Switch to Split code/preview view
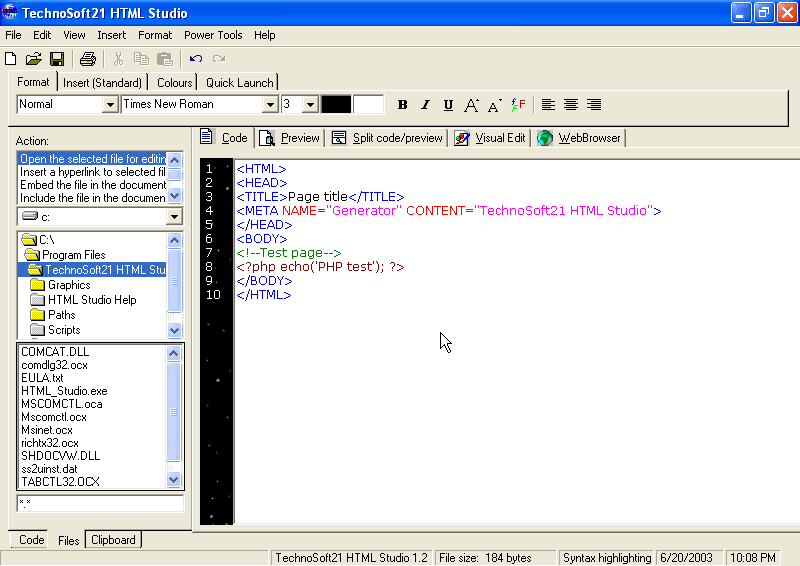Viewport: 800px width, 566px height. point(388,138)
